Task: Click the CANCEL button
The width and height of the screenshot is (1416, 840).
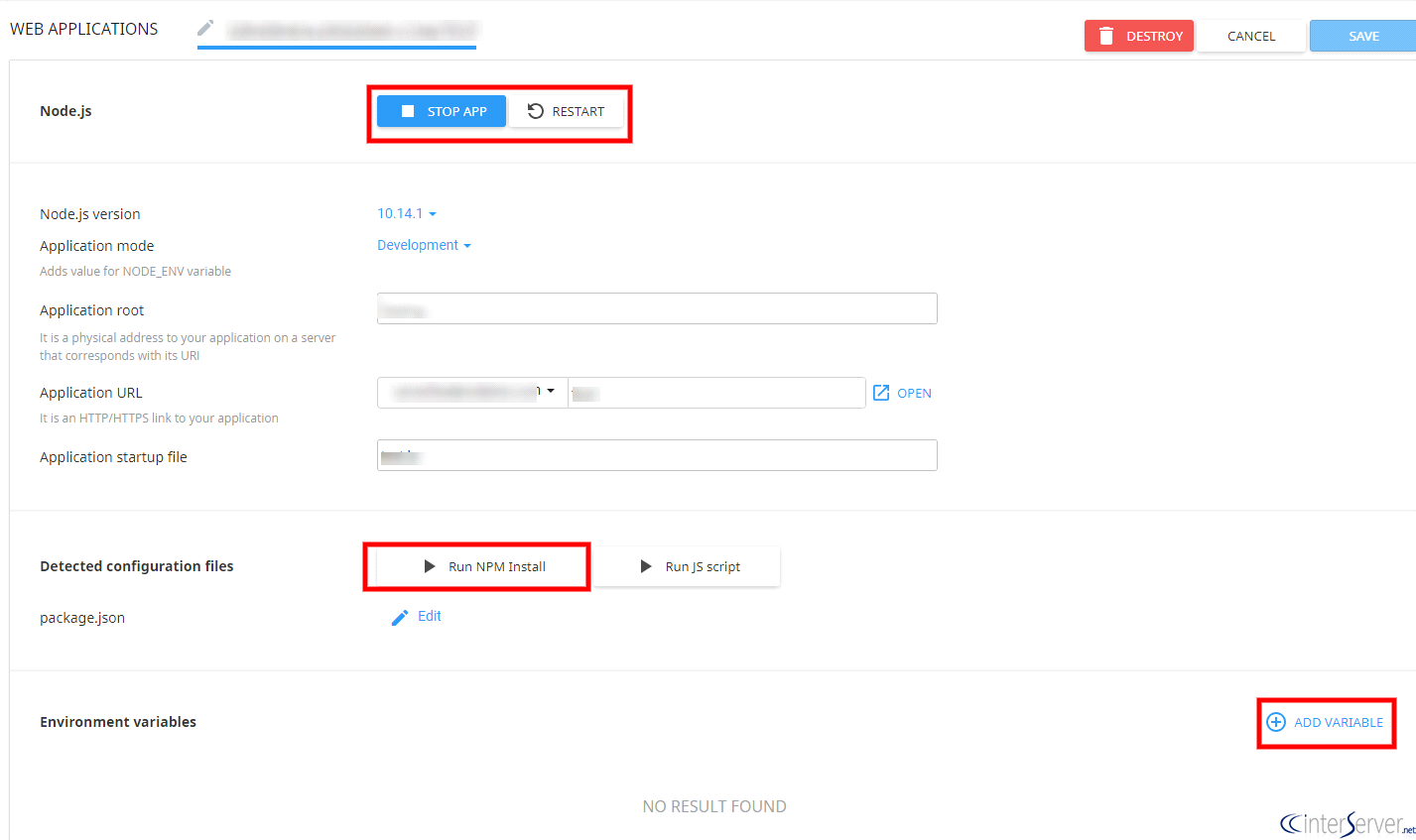Action: pyautogui.click(x=1251, y=36)
